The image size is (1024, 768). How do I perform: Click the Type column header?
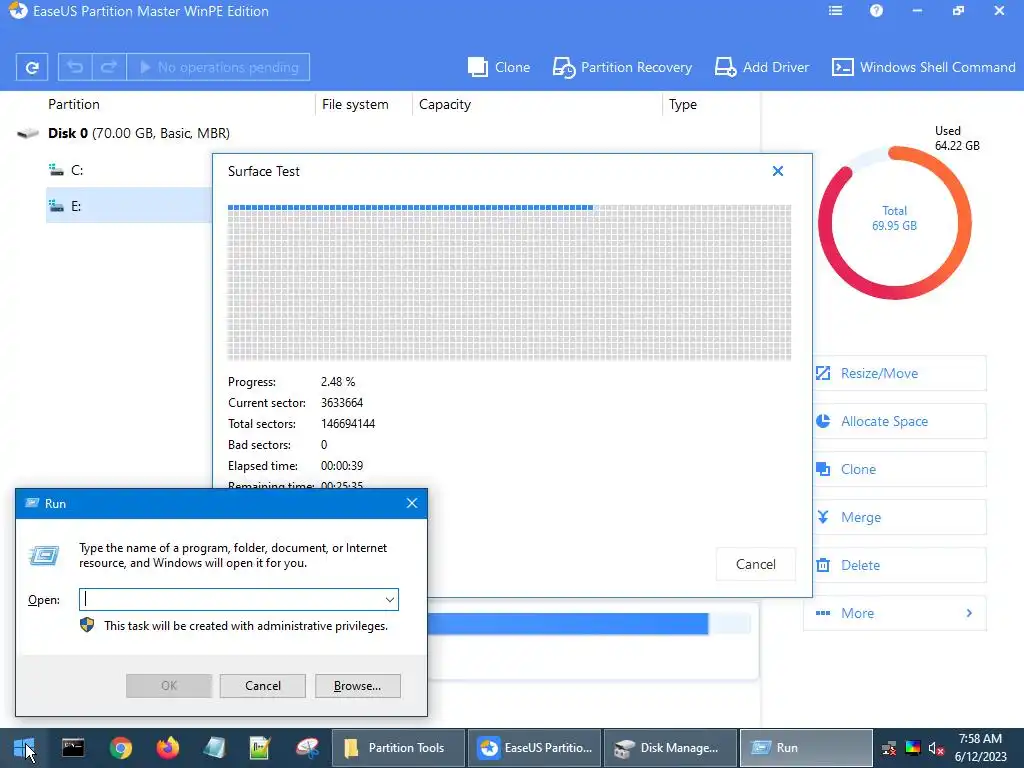point(682,104)
